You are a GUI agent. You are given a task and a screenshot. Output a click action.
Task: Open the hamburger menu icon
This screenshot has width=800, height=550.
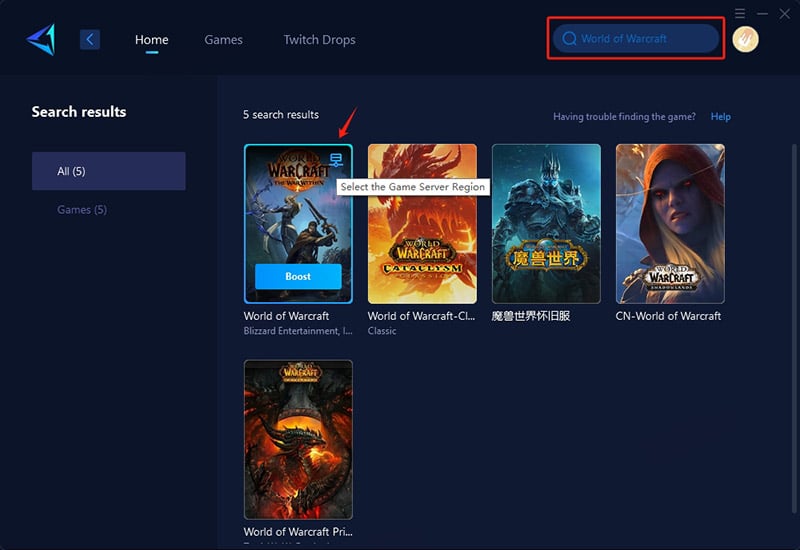pos(740,13)
